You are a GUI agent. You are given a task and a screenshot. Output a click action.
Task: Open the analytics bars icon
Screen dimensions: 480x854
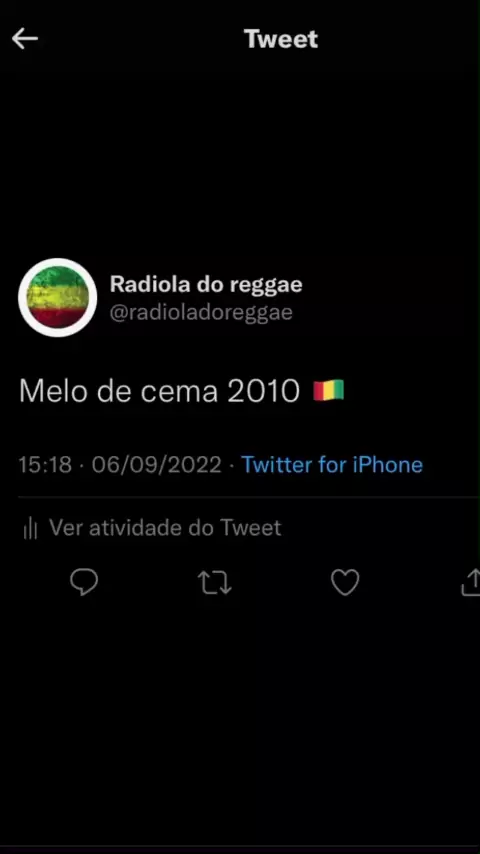tap(31, 528)
